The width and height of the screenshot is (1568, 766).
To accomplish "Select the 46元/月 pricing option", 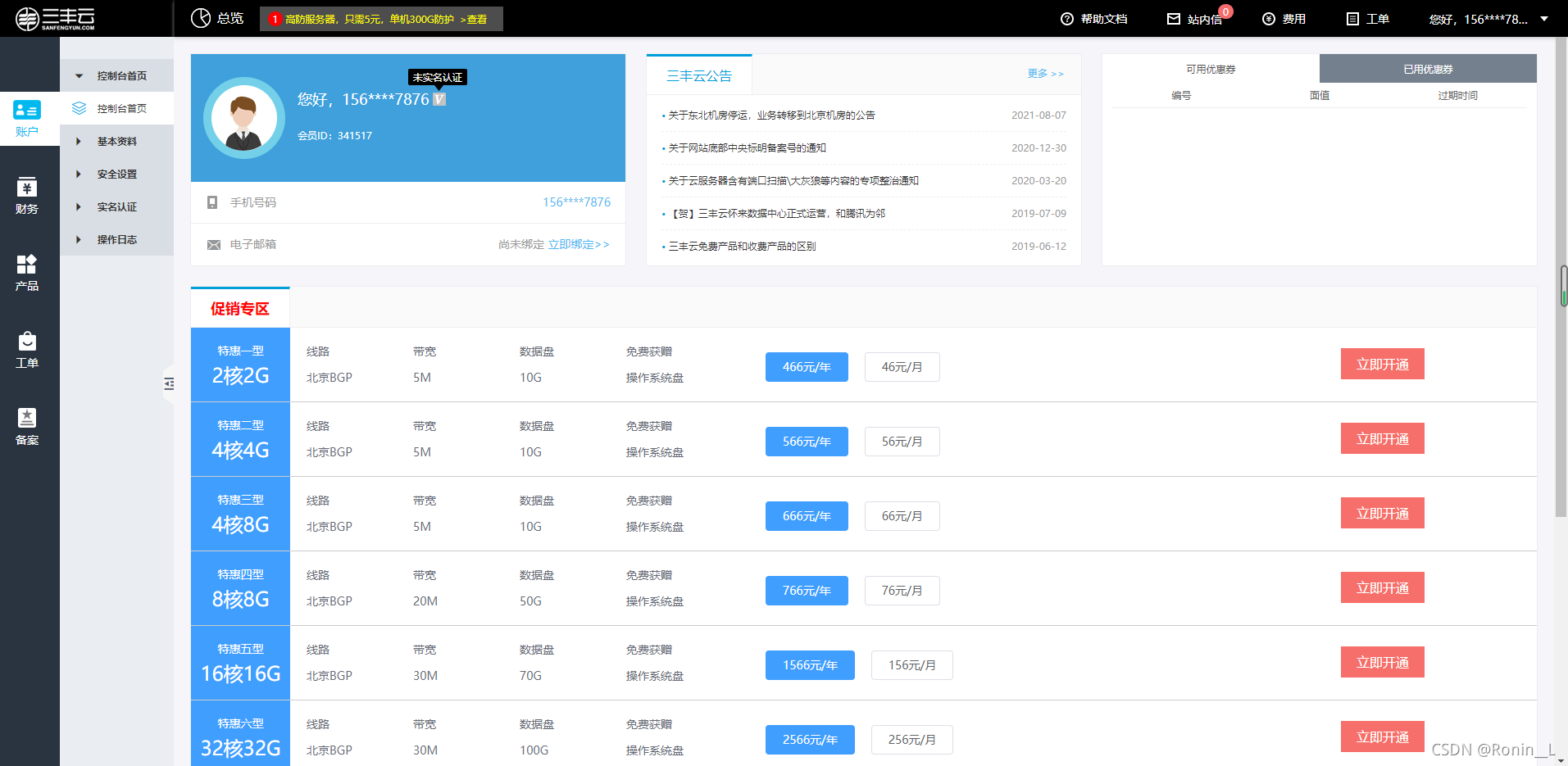I will tap(902, 367).
